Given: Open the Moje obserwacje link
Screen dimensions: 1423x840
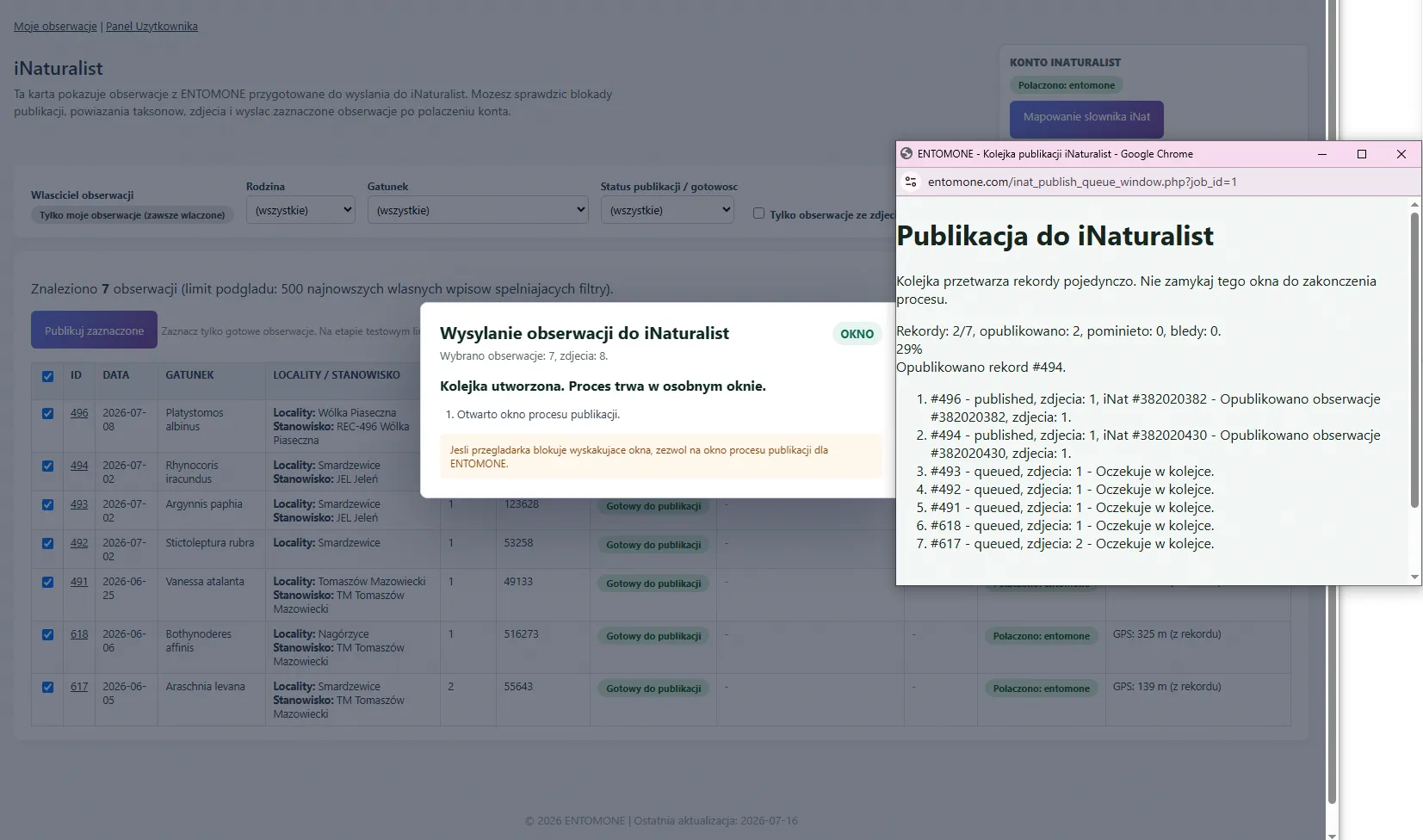Looking at the screenshot, I should [55, 26].
